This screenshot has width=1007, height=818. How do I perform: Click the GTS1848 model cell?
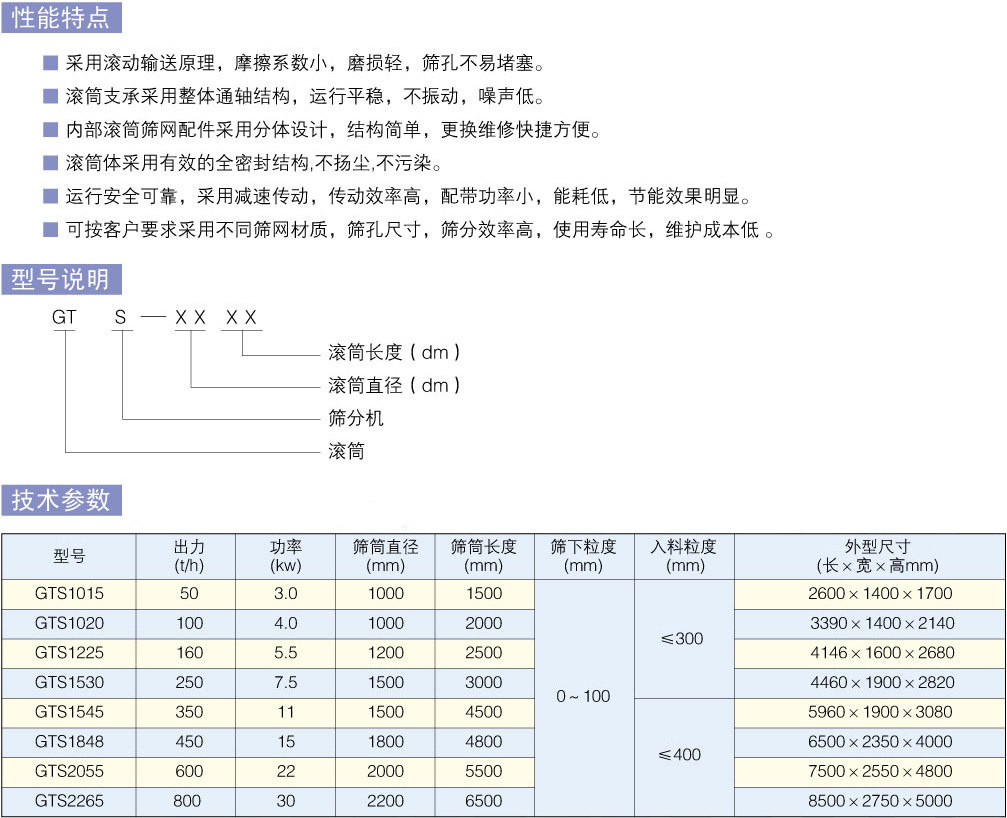(69, 742)
